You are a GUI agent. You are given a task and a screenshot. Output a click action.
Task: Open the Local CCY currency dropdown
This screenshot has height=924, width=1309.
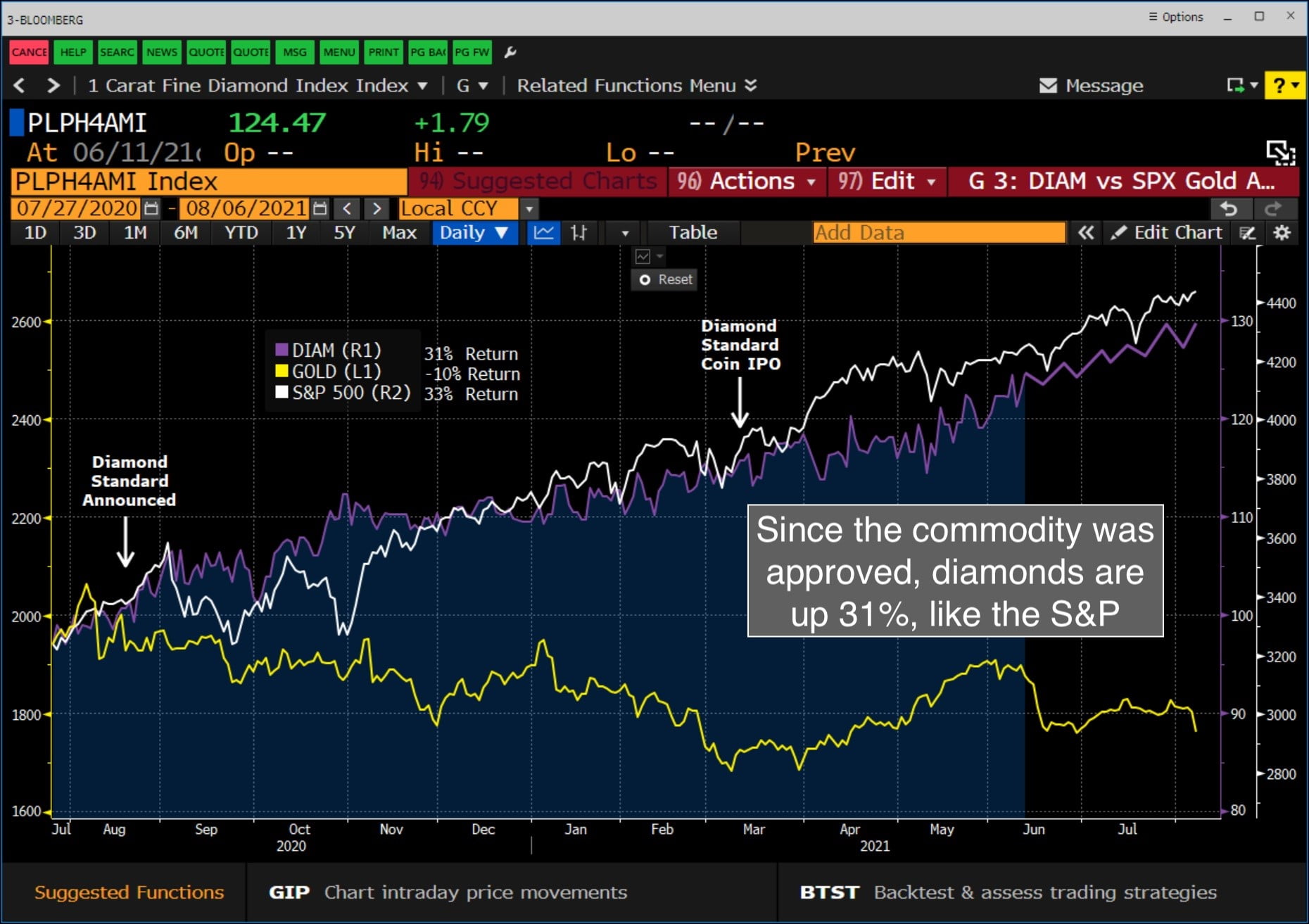tap(529, 209)
